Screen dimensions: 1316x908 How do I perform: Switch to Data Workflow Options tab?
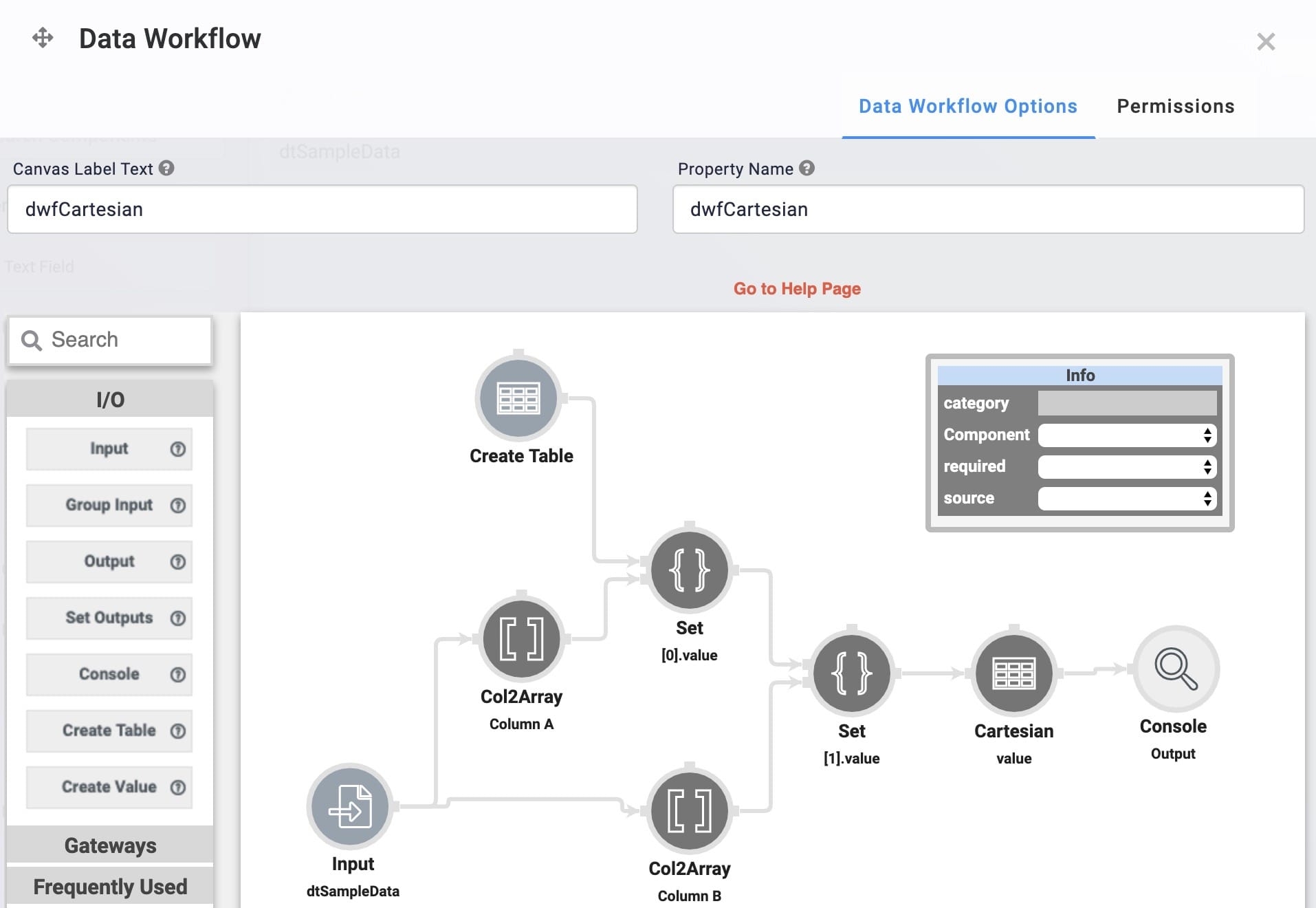coord(968,107)
